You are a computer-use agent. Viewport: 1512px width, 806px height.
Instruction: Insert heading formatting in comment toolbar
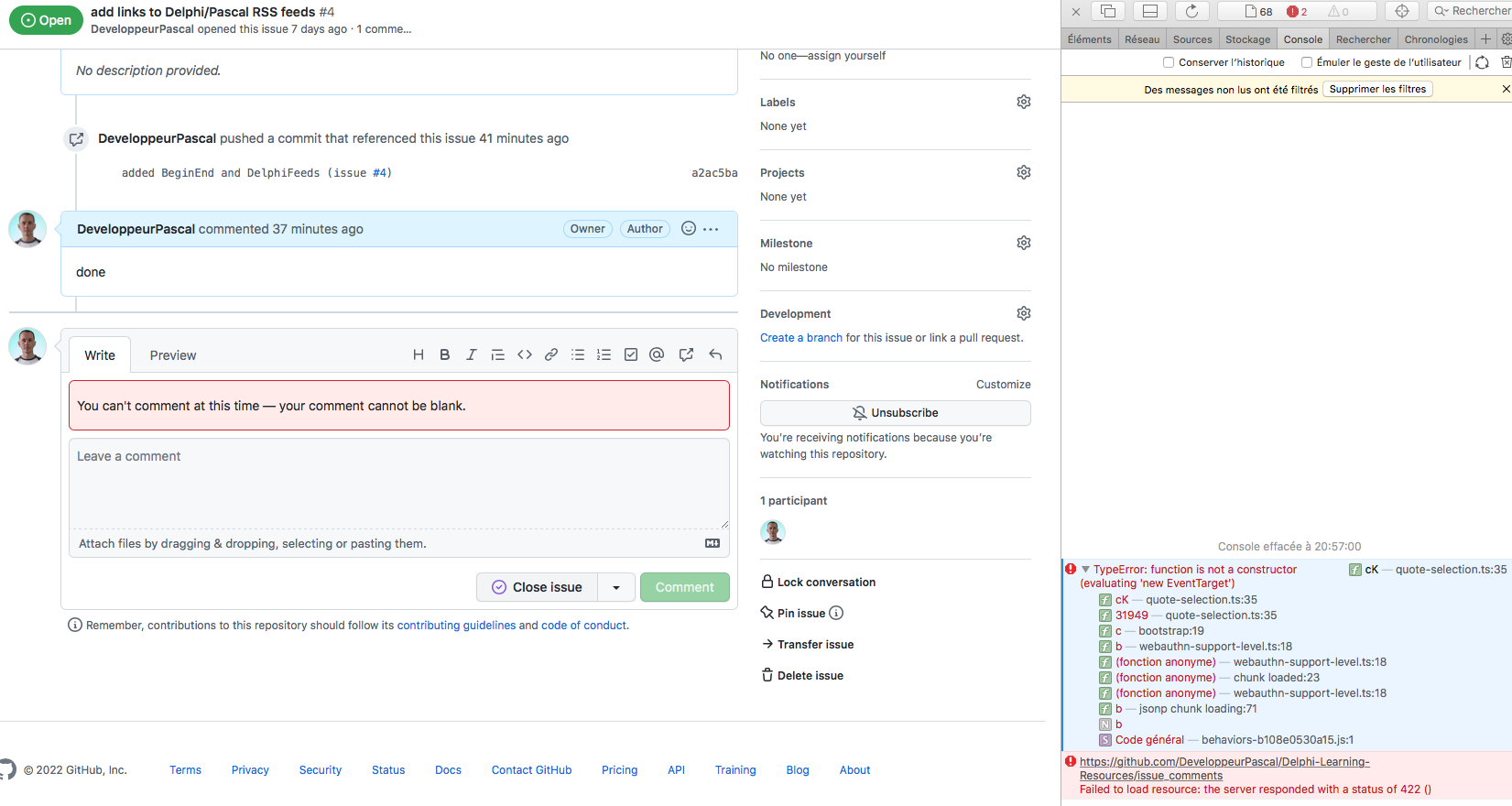[x=418, y=355]
